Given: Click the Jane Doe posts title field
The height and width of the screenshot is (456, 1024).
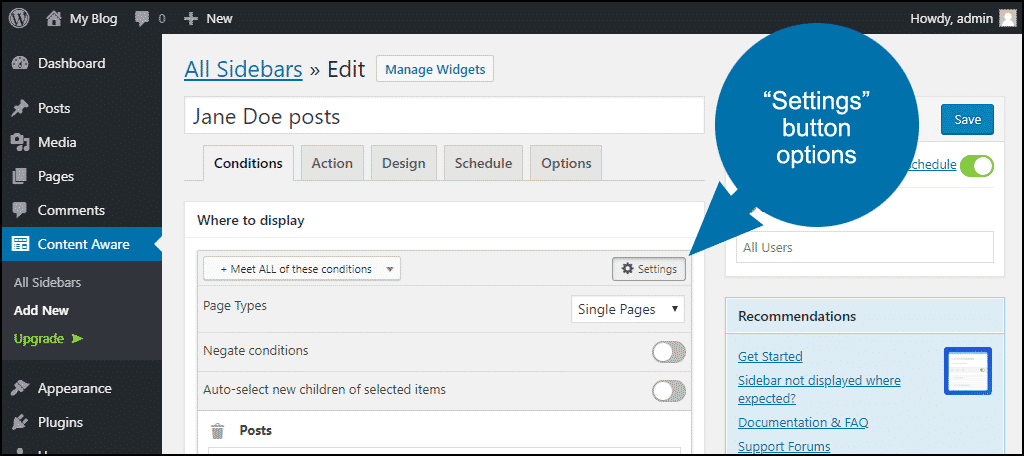Looking at the screenshot, I should tap(444, 116).
